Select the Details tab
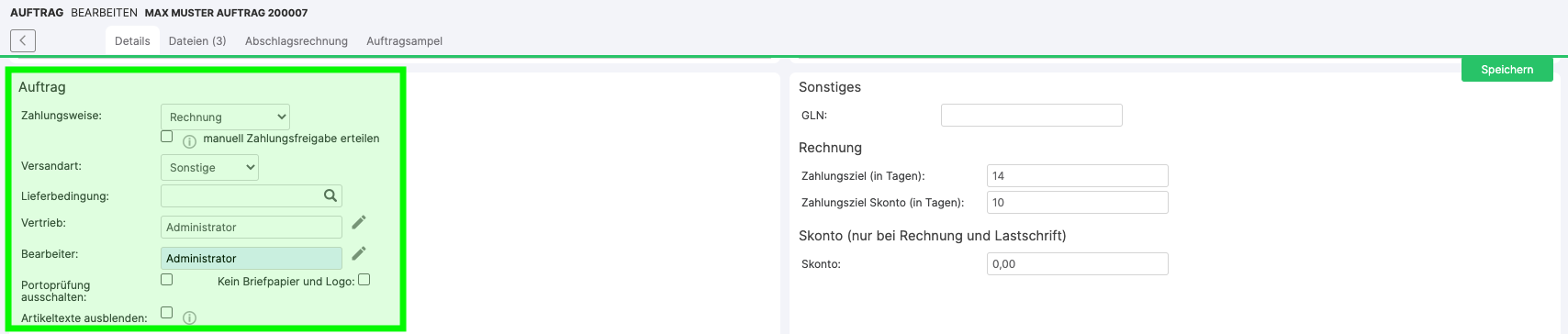This screenshot has height=334, width=1568. tap(132, 40)
